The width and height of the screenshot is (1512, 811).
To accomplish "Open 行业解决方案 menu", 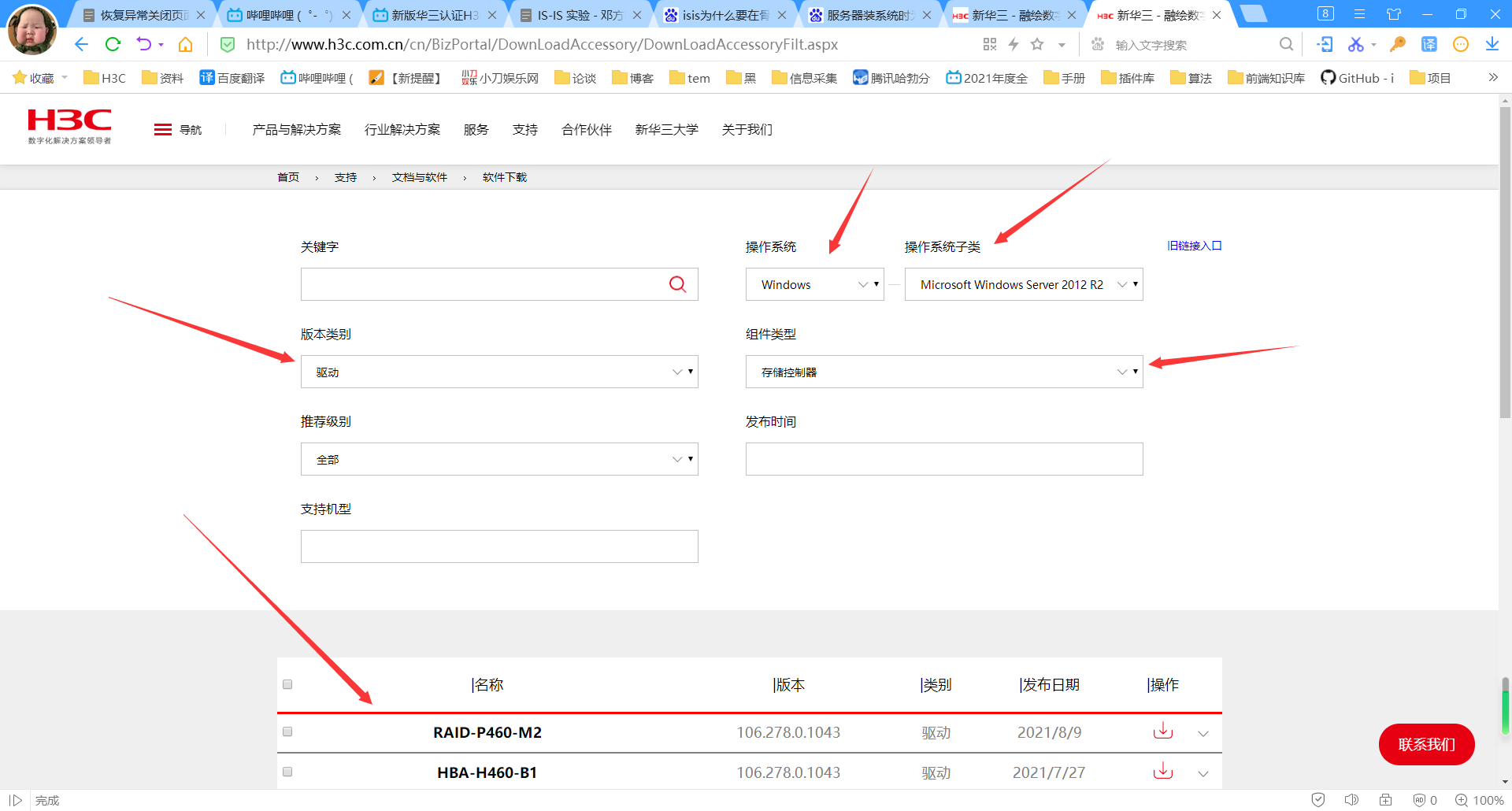I will click(402, 129).
